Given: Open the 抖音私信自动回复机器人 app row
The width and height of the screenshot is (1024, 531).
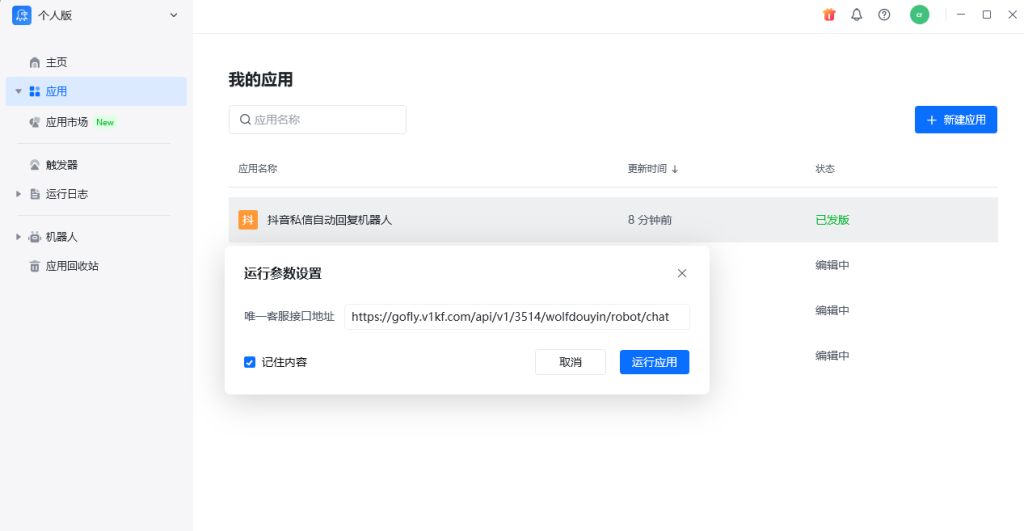Looking at the screenshot, I should [613, 220].
